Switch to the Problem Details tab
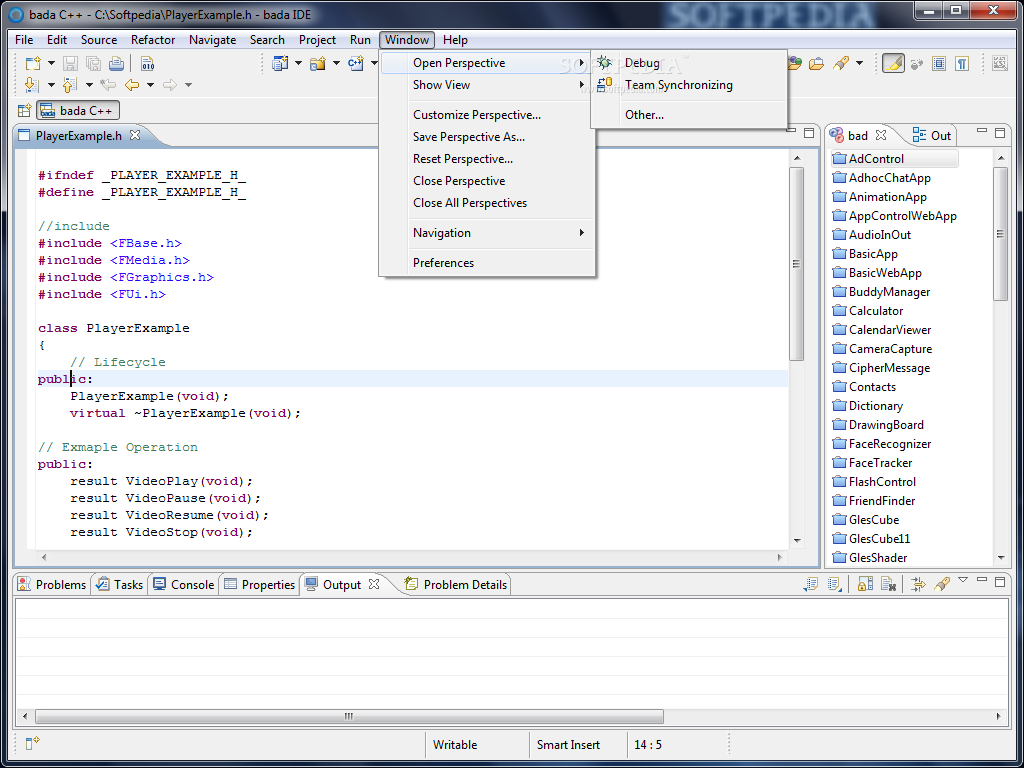The image size is (1024, 768). coord(456,584)
